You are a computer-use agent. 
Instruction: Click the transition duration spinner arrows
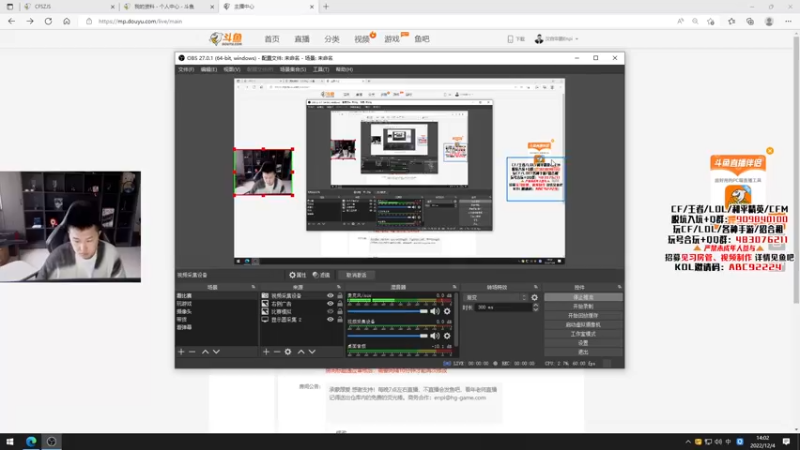[x=535, y=307]
